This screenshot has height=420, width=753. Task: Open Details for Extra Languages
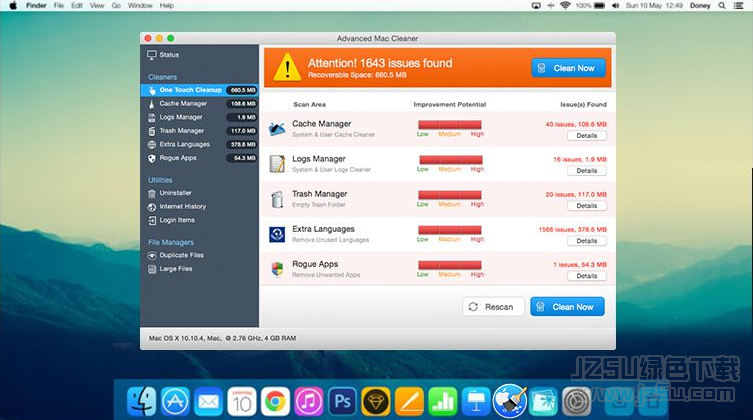(587, 241)
